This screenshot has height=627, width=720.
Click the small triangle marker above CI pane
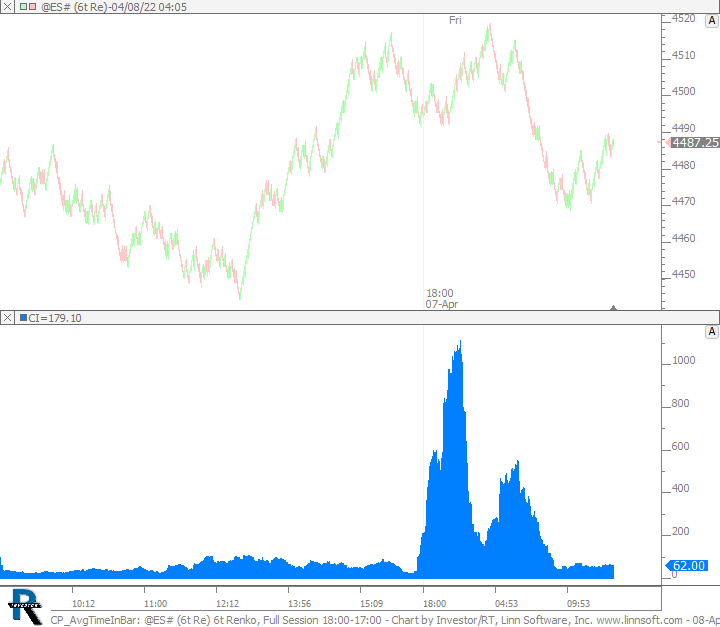coord(613,307)
